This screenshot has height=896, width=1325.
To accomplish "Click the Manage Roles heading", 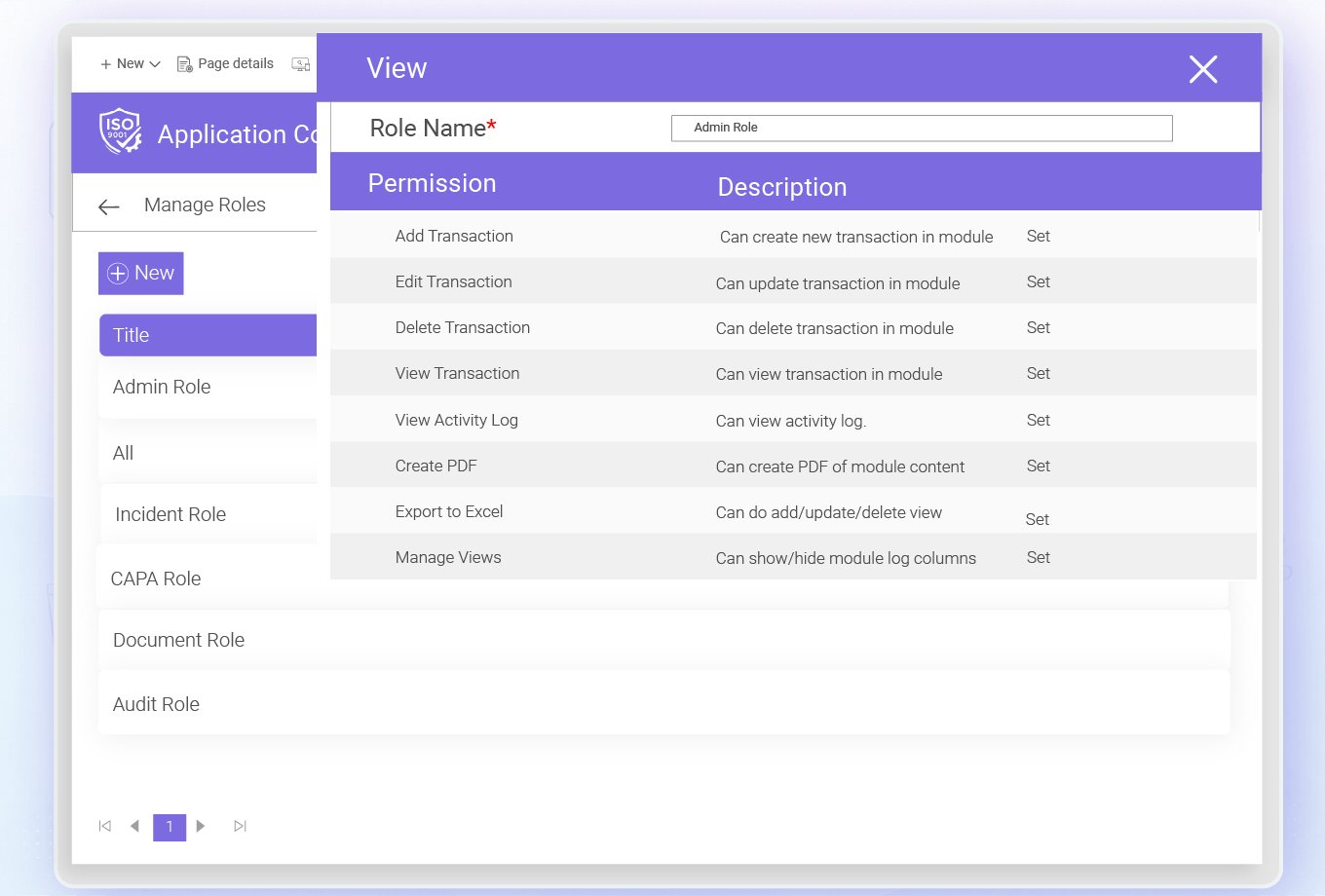I will click(205, 205).
